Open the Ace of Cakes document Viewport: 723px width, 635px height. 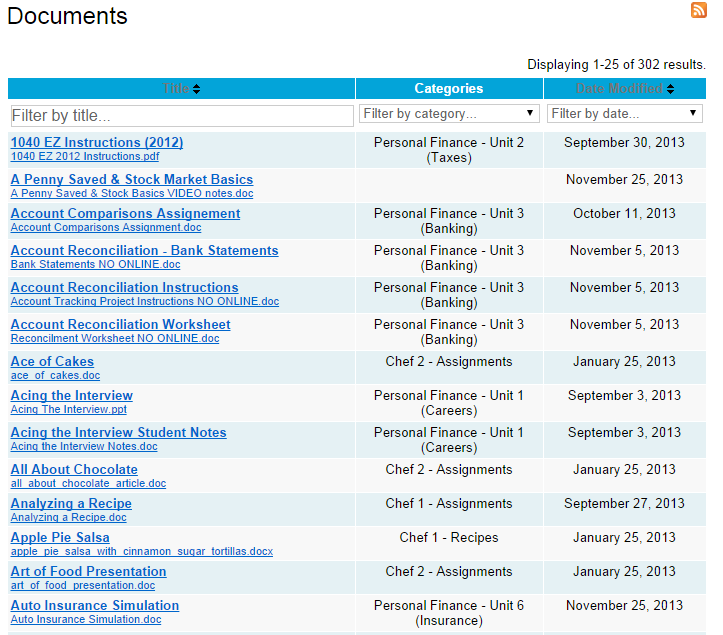point(52,361)
